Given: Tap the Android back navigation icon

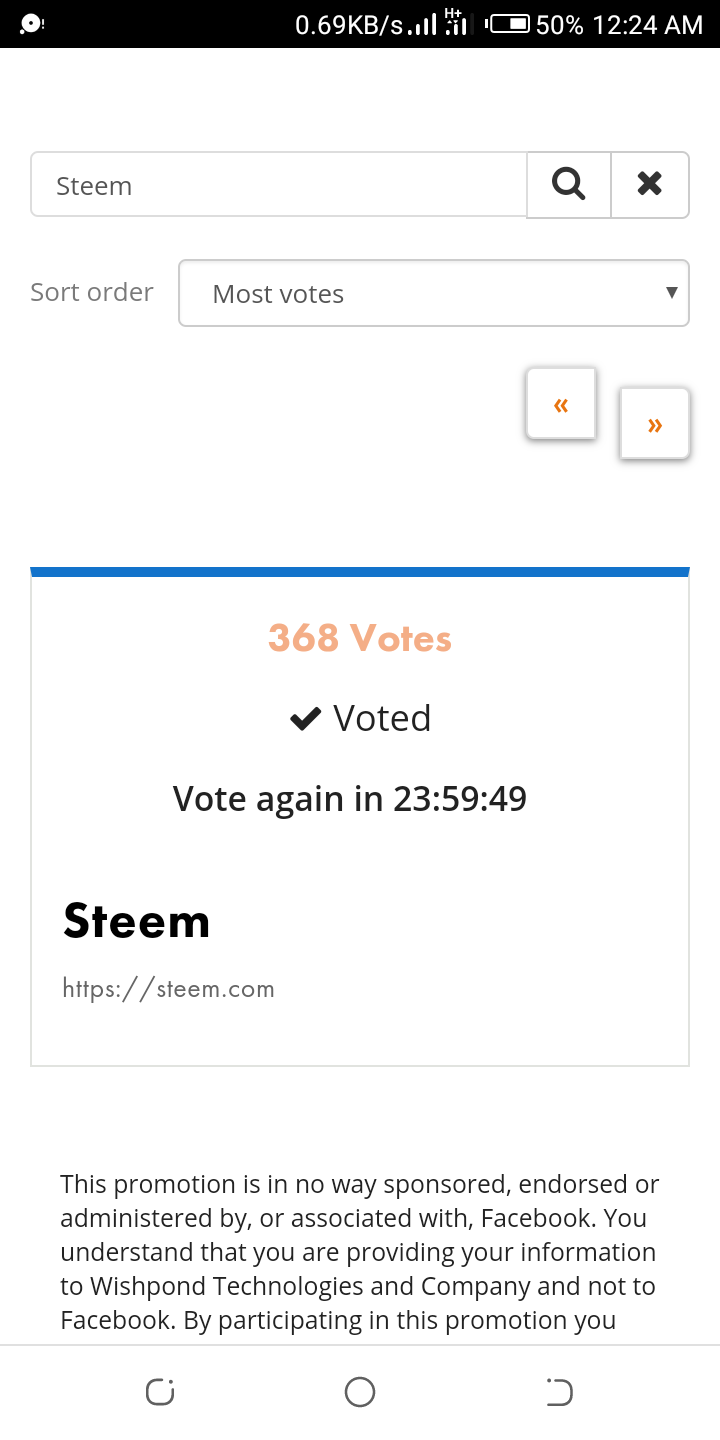Looking at the screenshot, I should tap(560, 1392).
